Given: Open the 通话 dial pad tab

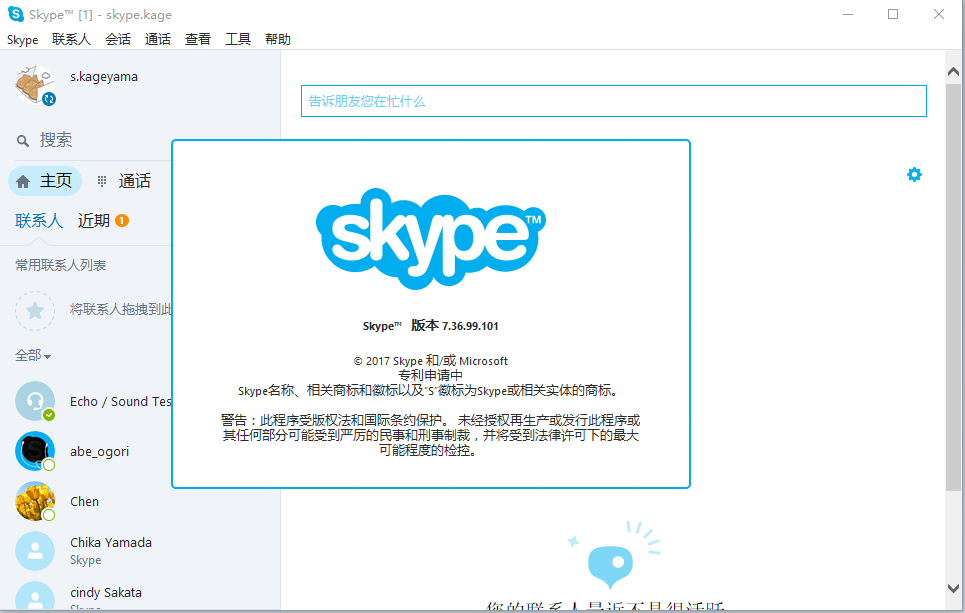Looking at the screenshot, I should (125, 181).
